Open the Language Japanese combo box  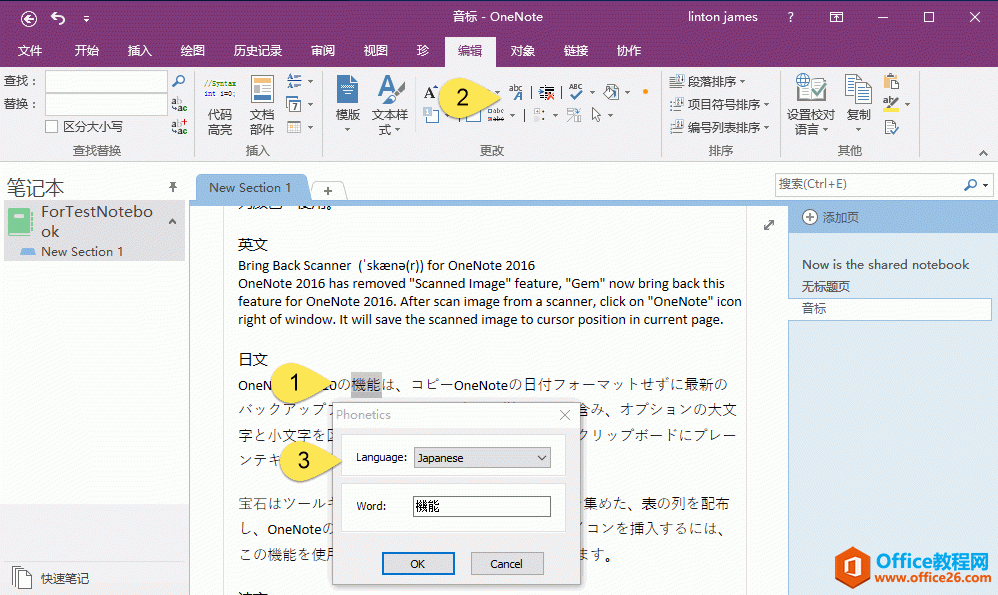(482, 458)
